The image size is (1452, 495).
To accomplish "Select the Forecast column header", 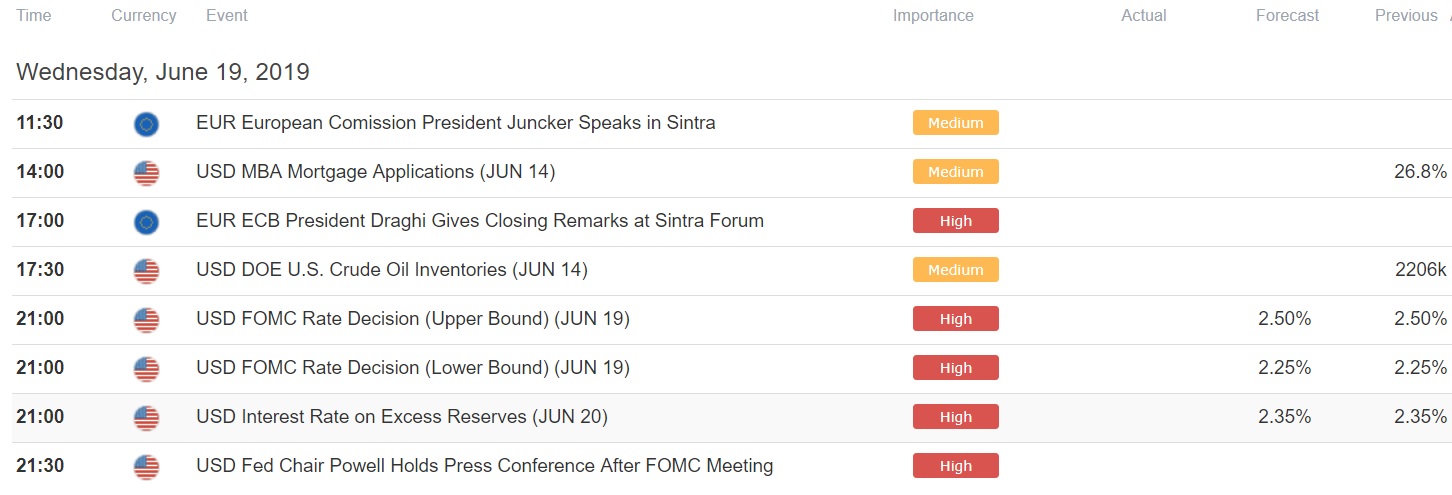I will pos(1287,16).
